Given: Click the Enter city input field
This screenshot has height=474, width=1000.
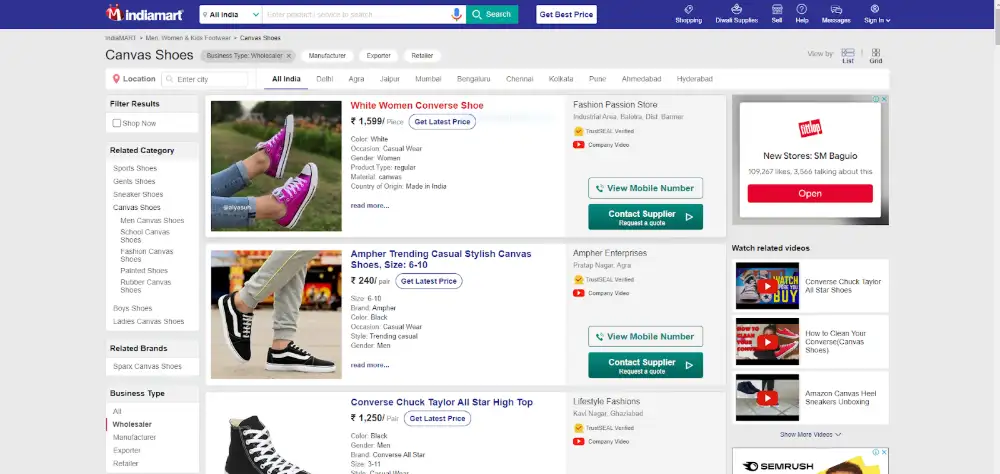Looking at the screenshot, I should click(205, 79).
